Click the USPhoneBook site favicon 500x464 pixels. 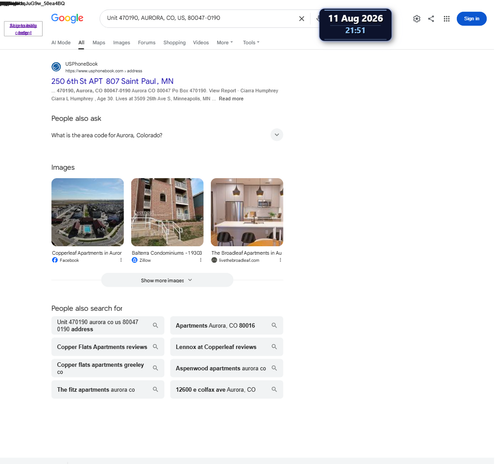tap(56, 67)
